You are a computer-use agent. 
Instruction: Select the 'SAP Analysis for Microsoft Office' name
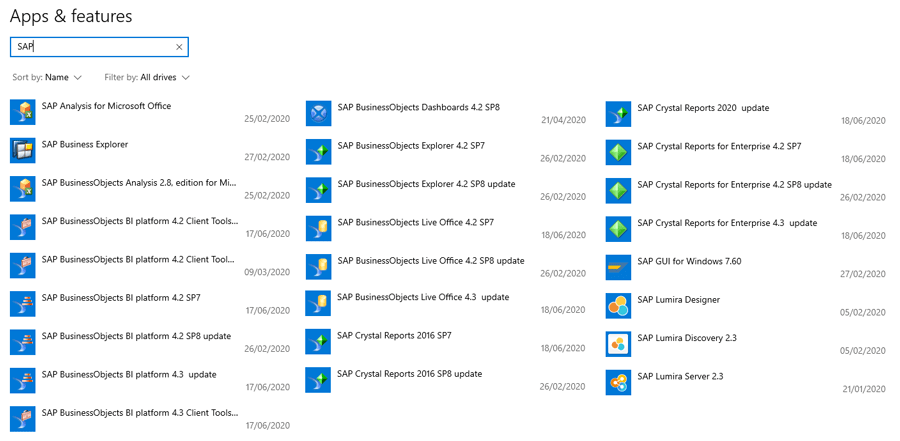(x=106, y=106)
